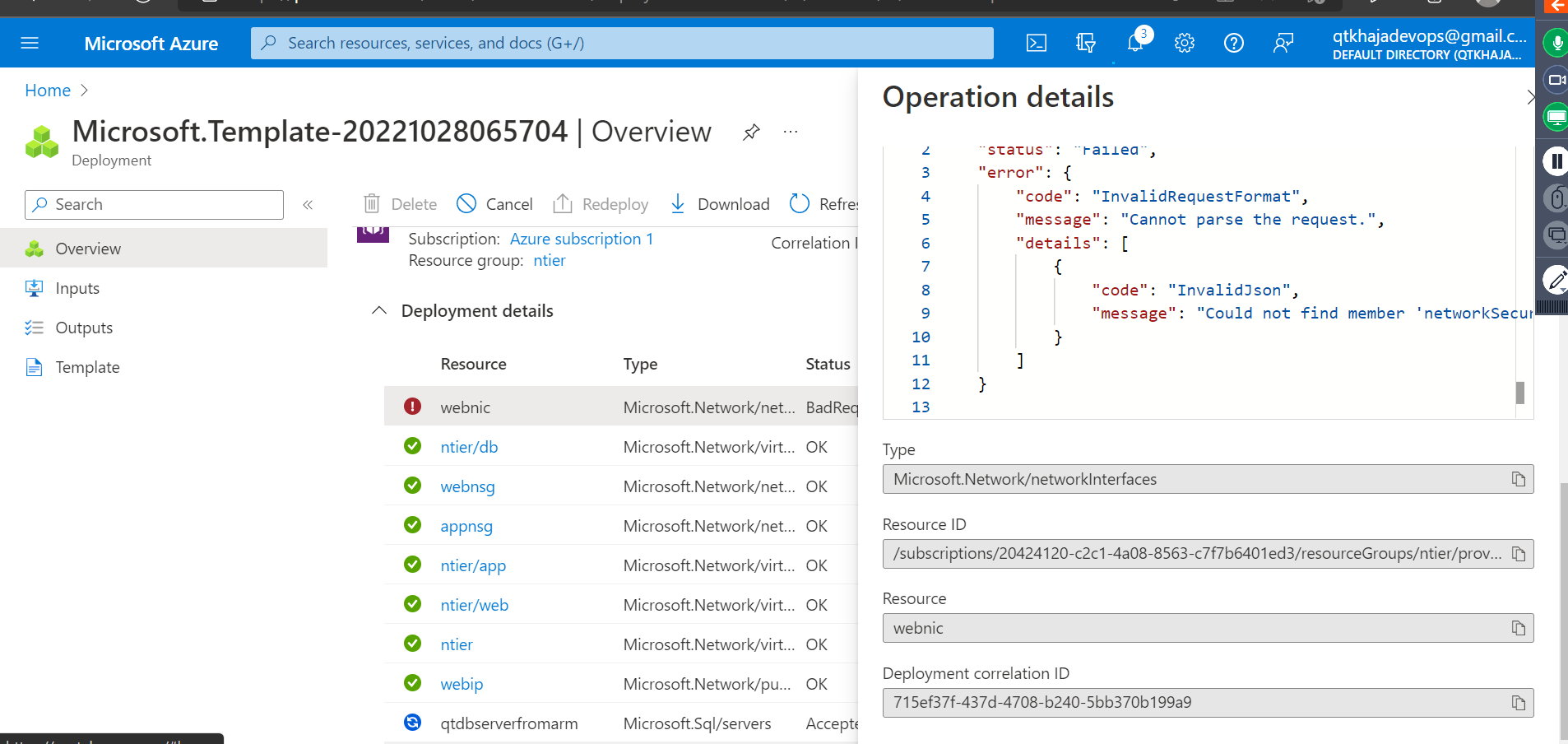
Task: Open the appnsg resource link
Action: pyautogui.click(x=466, y=526)
